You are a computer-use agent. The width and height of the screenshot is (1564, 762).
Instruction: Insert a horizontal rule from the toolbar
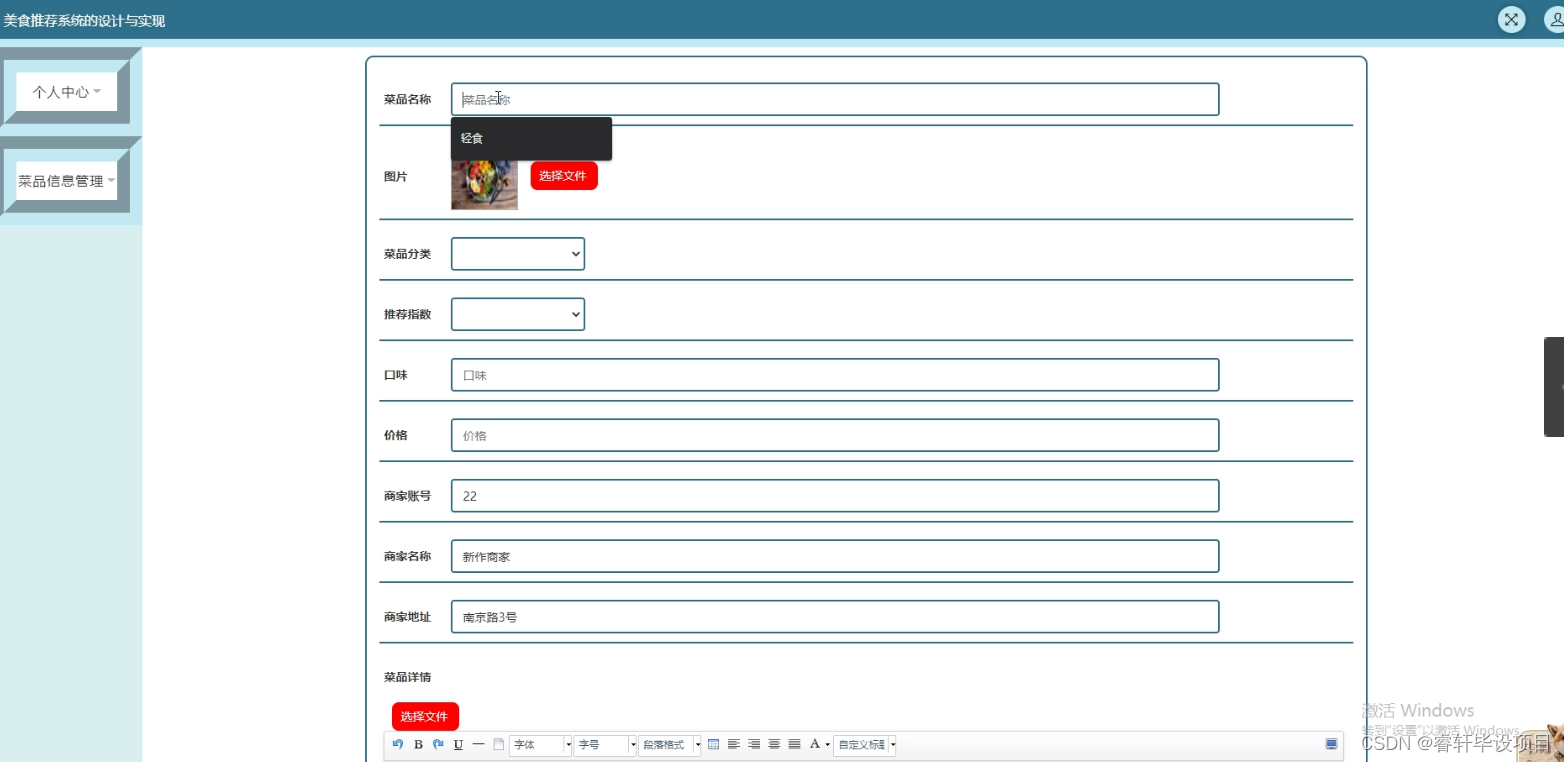tap(478, 744)
